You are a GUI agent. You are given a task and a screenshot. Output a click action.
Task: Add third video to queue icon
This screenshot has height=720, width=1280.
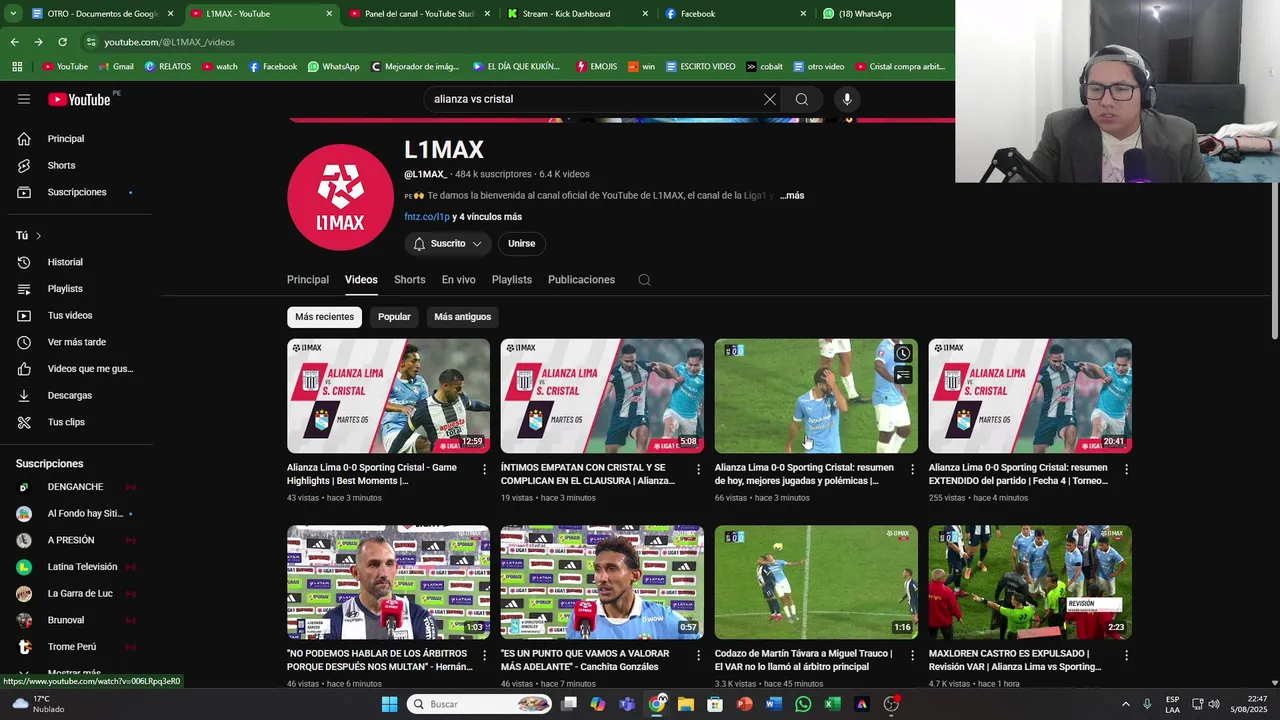point(903,375)
